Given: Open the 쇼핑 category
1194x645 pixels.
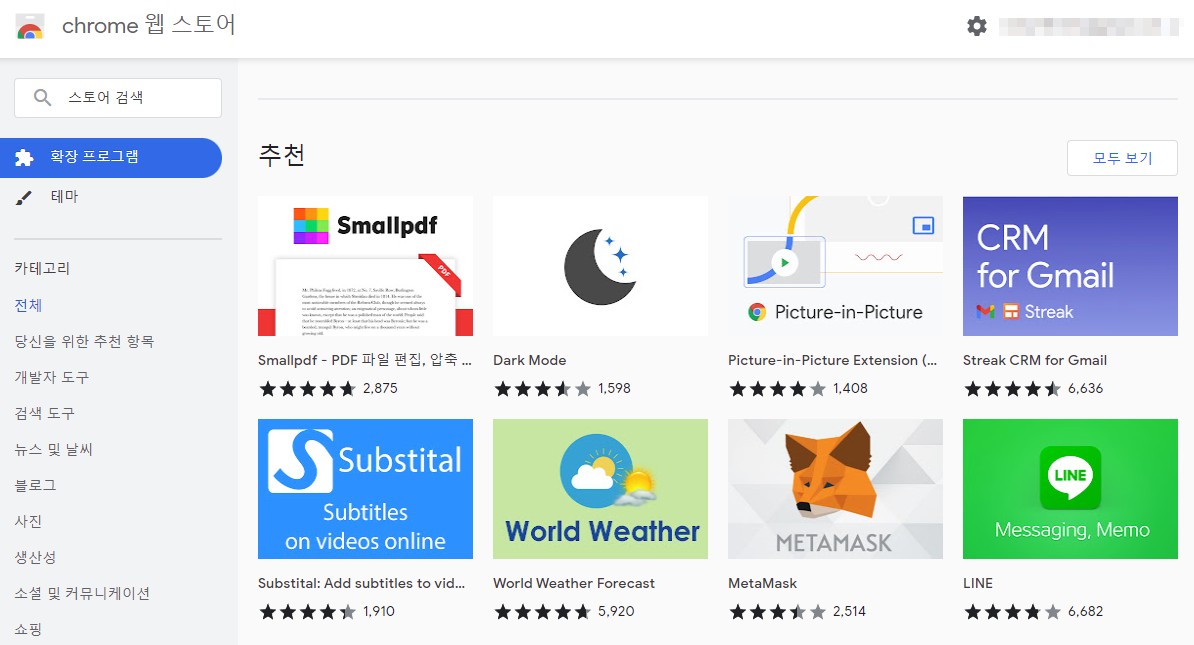Looking at the screenshot, I should click(27, 628).
